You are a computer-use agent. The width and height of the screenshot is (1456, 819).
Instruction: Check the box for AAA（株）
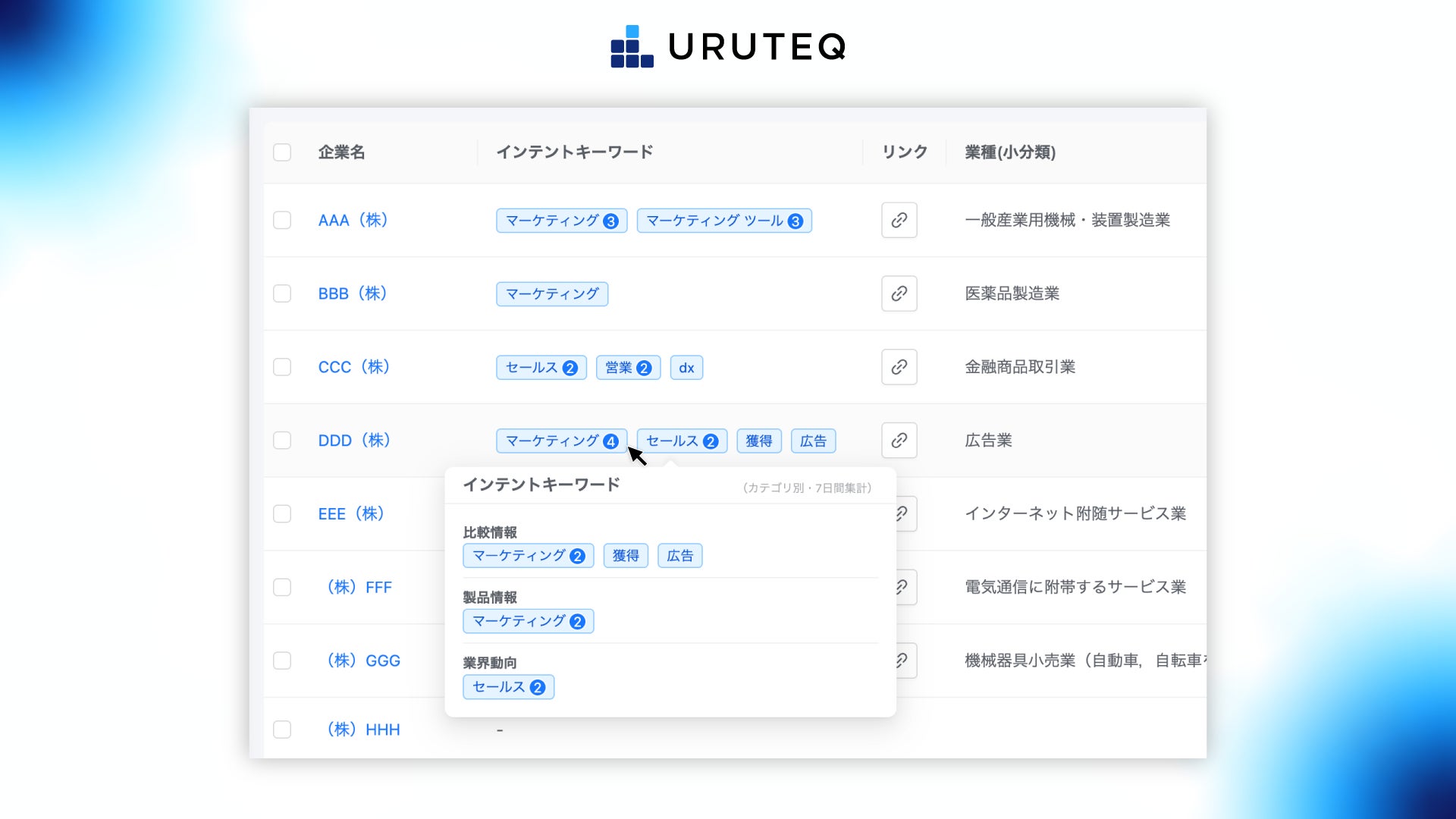(282, 220)
